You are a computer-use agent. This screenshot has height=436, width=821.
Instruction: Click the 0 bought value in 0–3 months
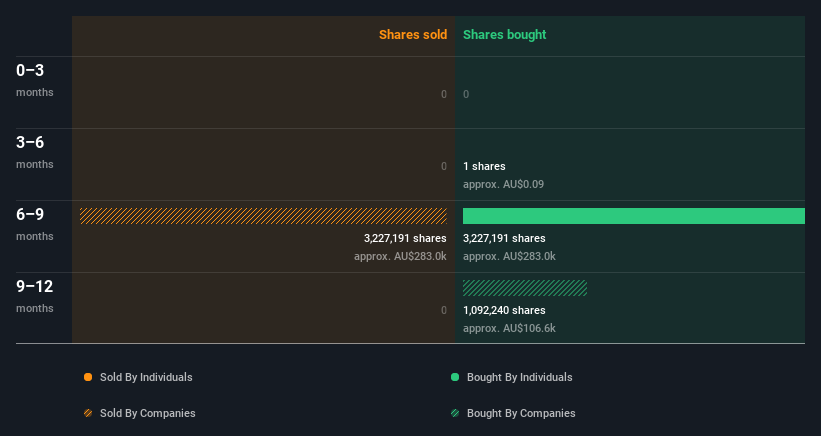(x=466, y=94)
